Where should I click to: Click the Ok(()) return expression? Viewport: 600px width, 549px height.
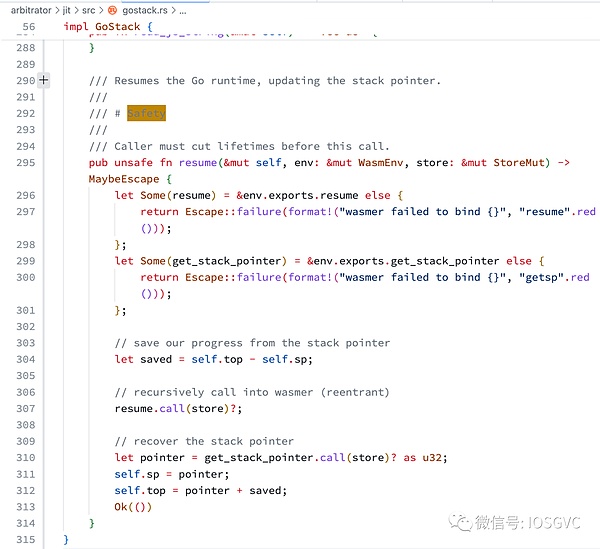[x=130, y=506]
